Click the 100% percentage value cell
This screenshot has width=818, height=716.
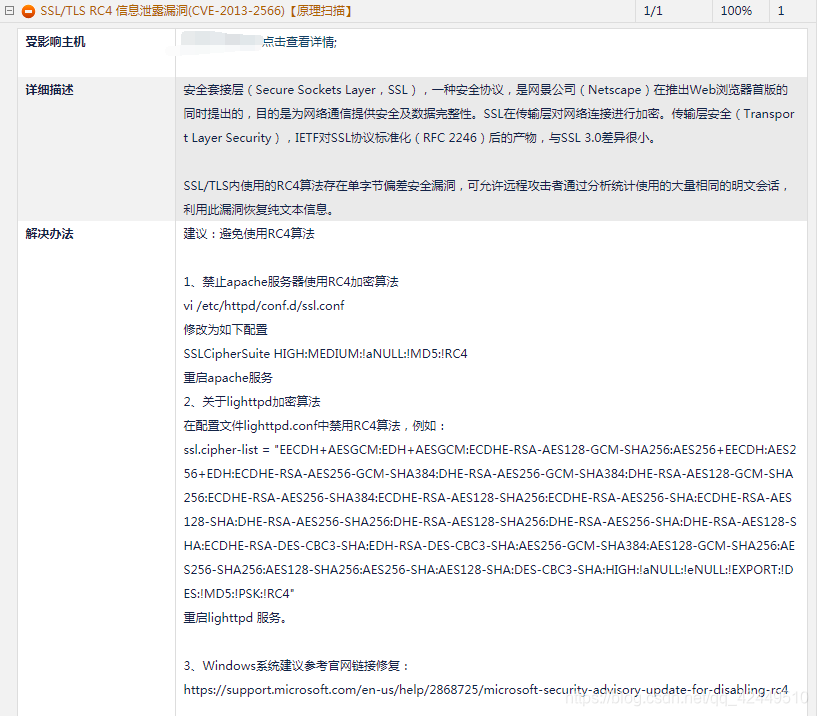pos(738,11)
